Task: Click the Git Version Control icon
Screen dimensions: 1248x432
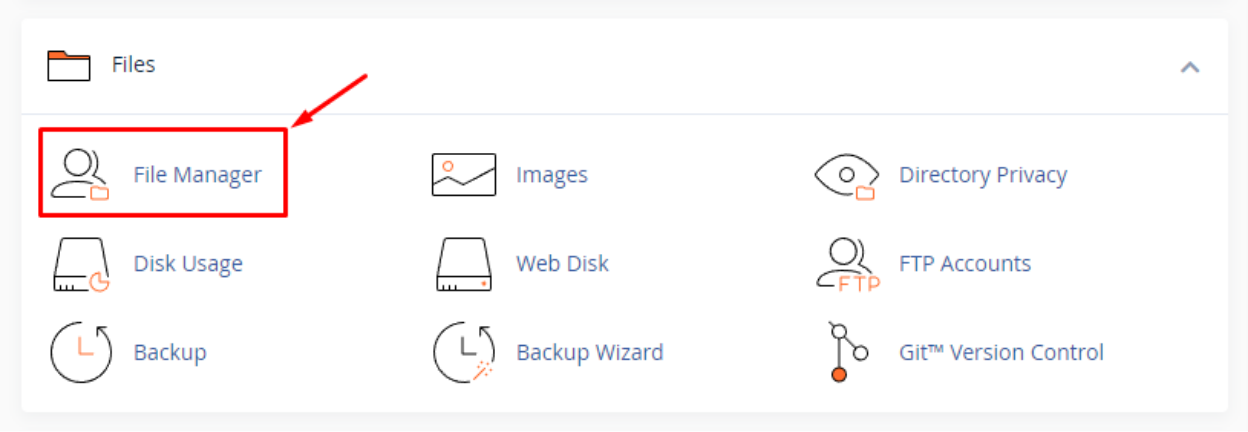Action: pos(846,352)
